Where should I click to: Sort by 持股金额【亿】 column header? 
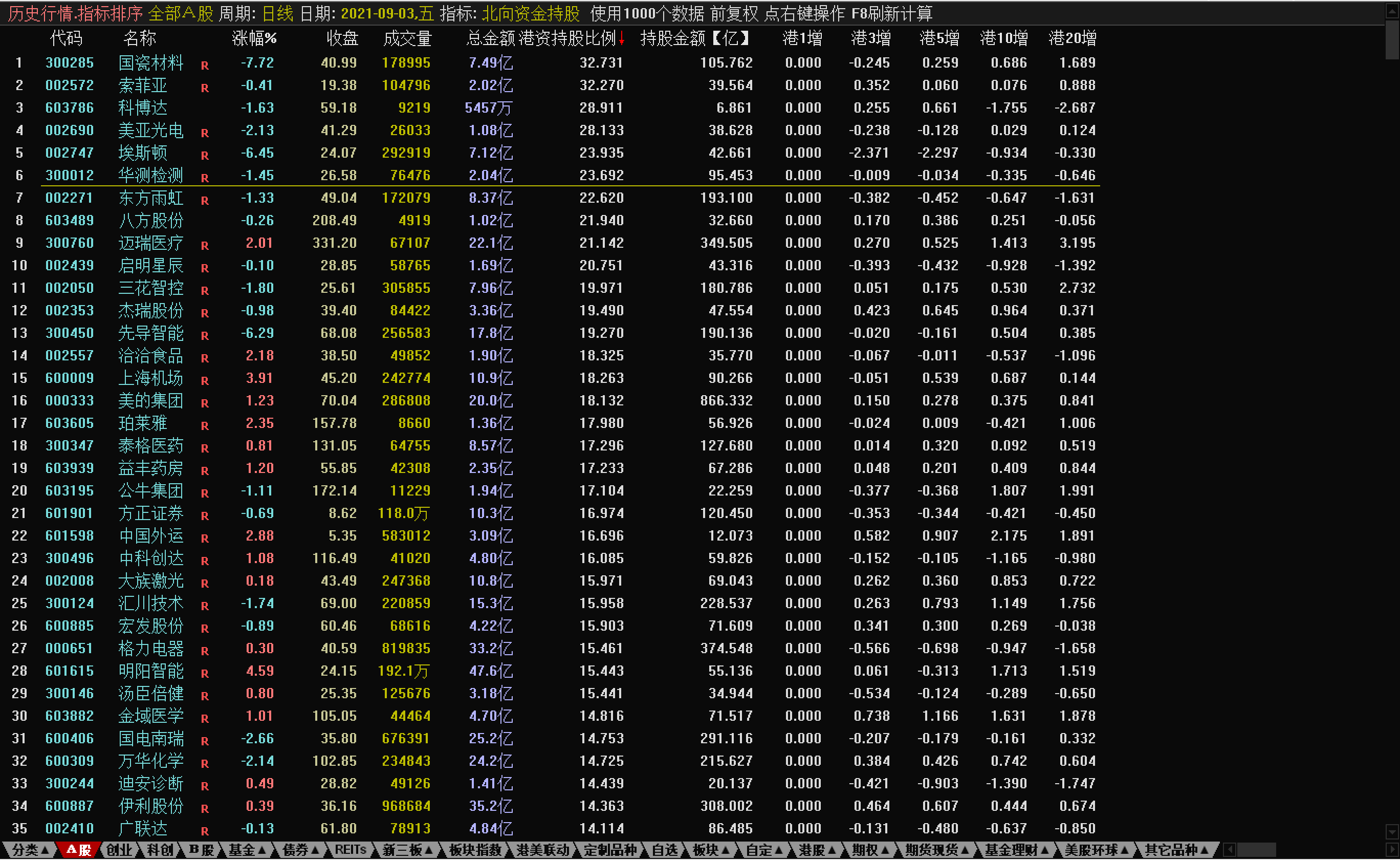pos(695,39)
